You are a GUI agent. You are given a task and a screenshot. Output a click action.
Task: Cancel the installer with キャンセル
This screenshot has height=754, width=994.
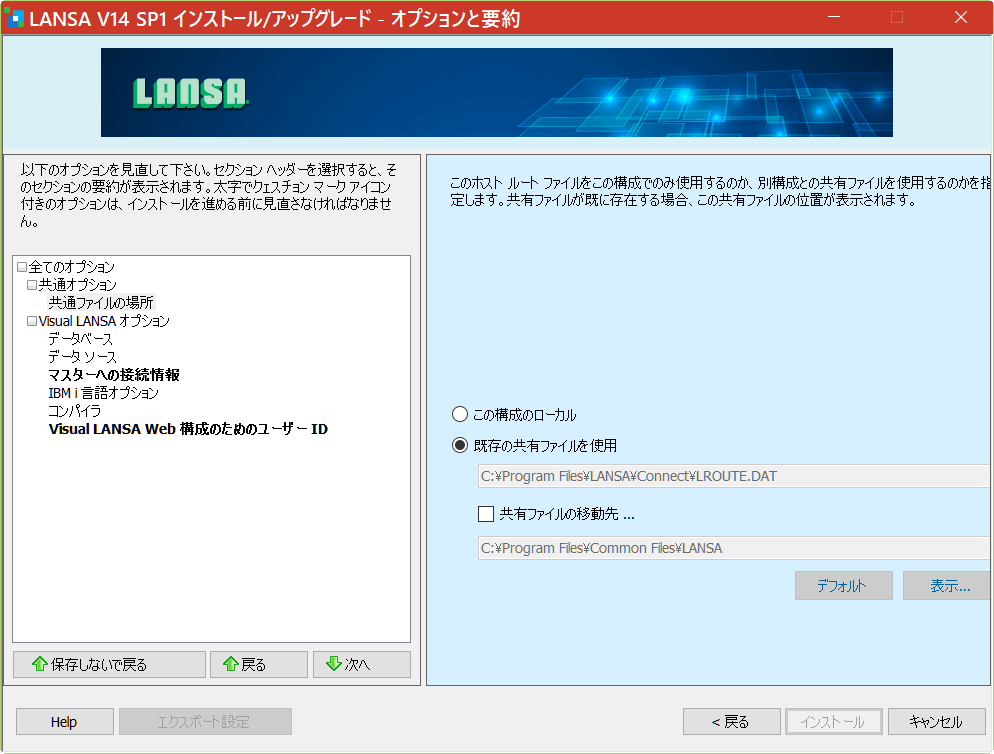936,722
